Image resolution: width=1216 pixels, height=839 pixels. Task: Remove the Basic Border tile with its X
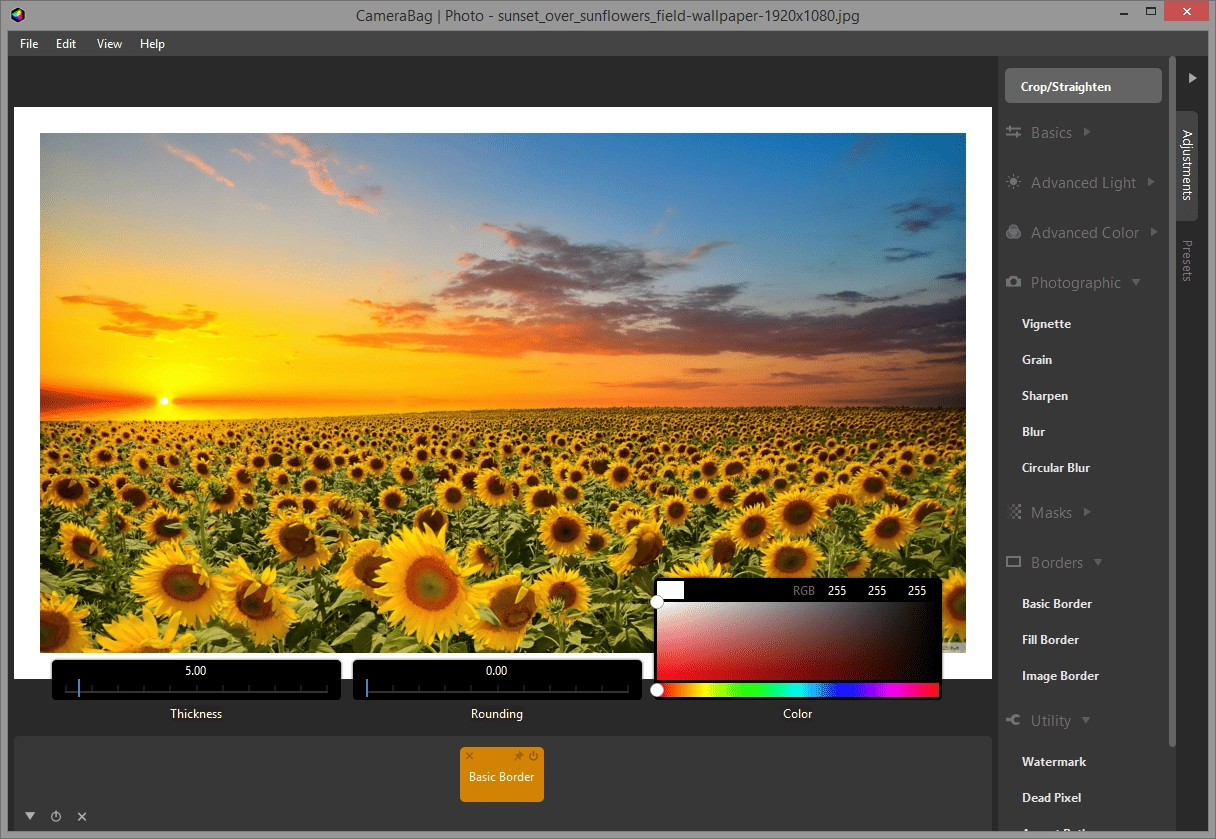[470, 756]
